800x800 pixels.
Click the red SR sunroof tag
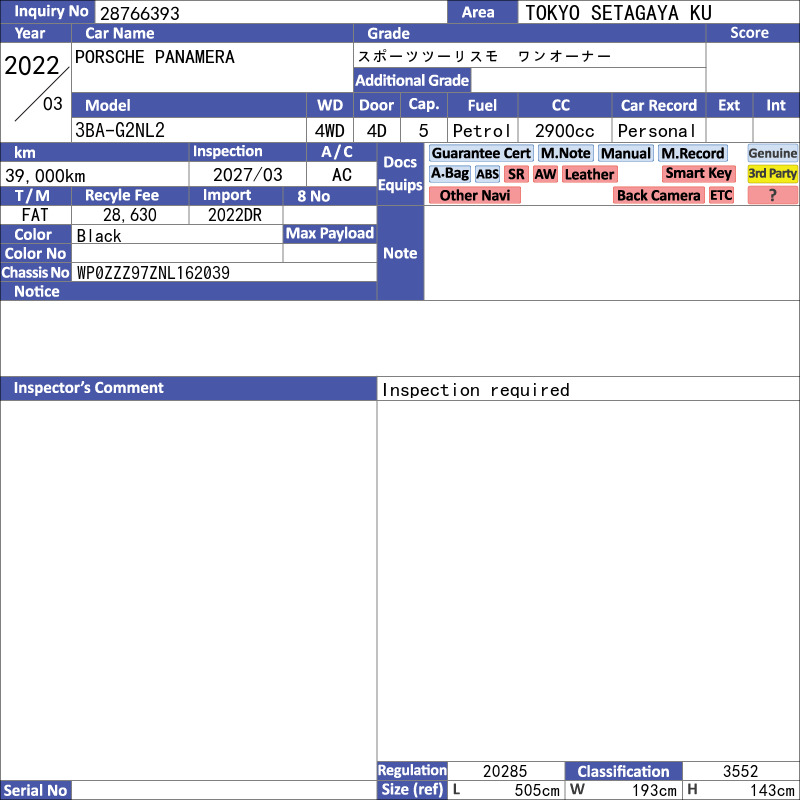coord(516,174)
